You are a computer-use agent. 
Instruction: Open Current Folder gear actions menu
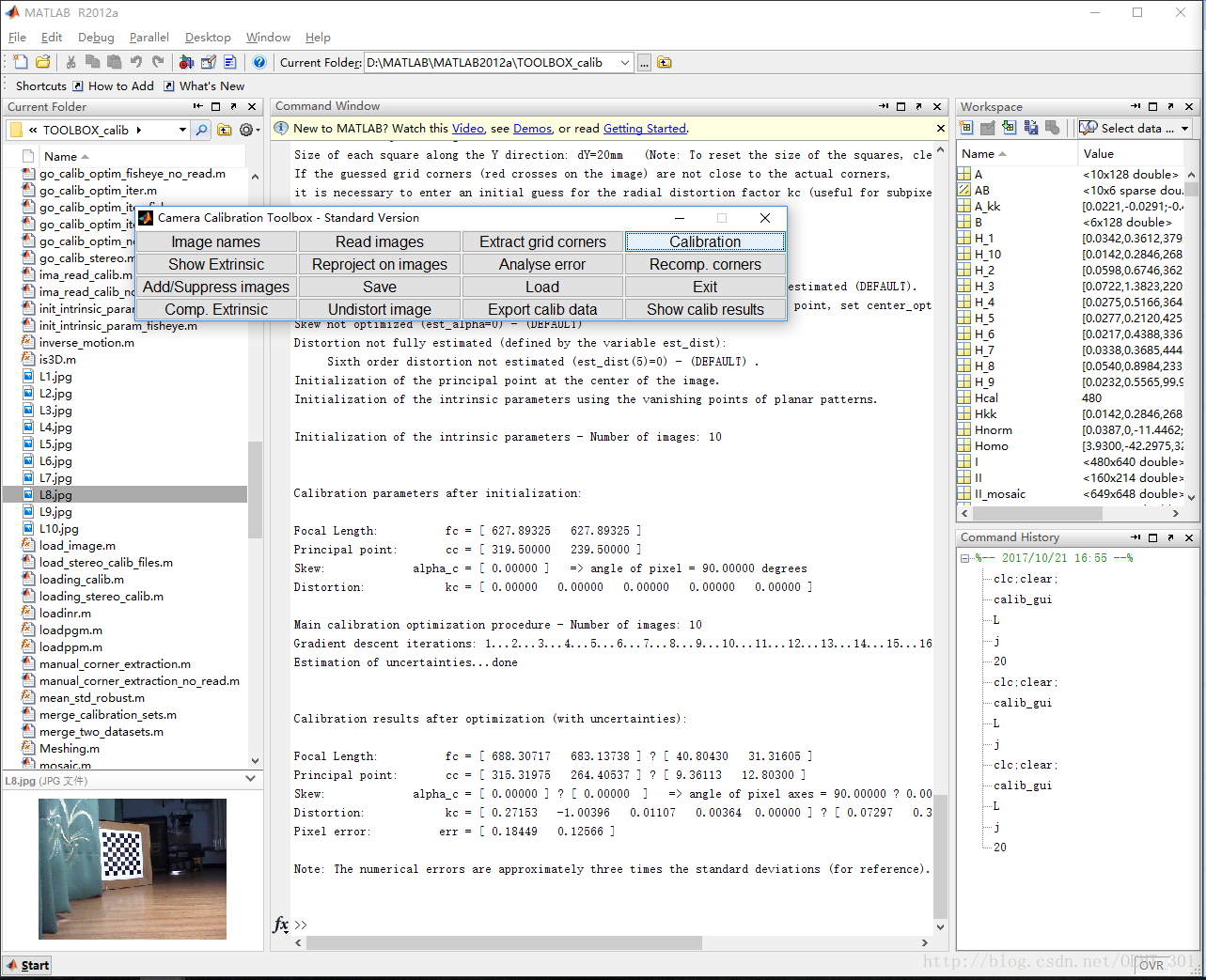(249, 130)
